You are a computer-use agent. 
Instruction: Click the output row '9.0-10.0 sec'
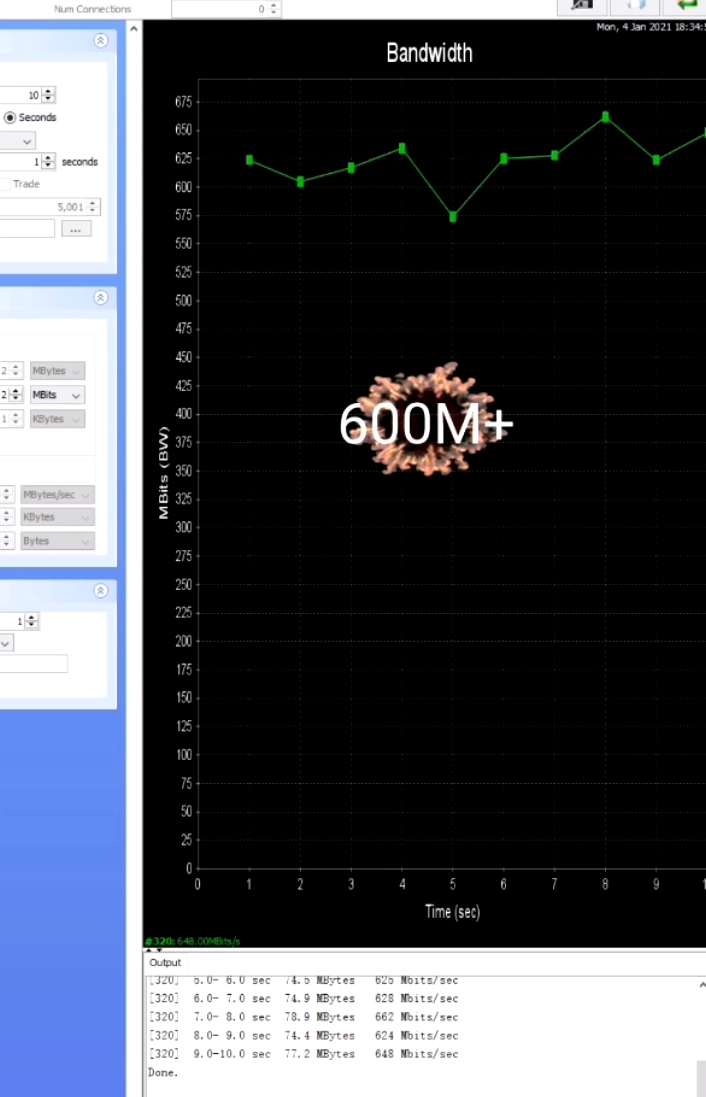coord(303,1054)
